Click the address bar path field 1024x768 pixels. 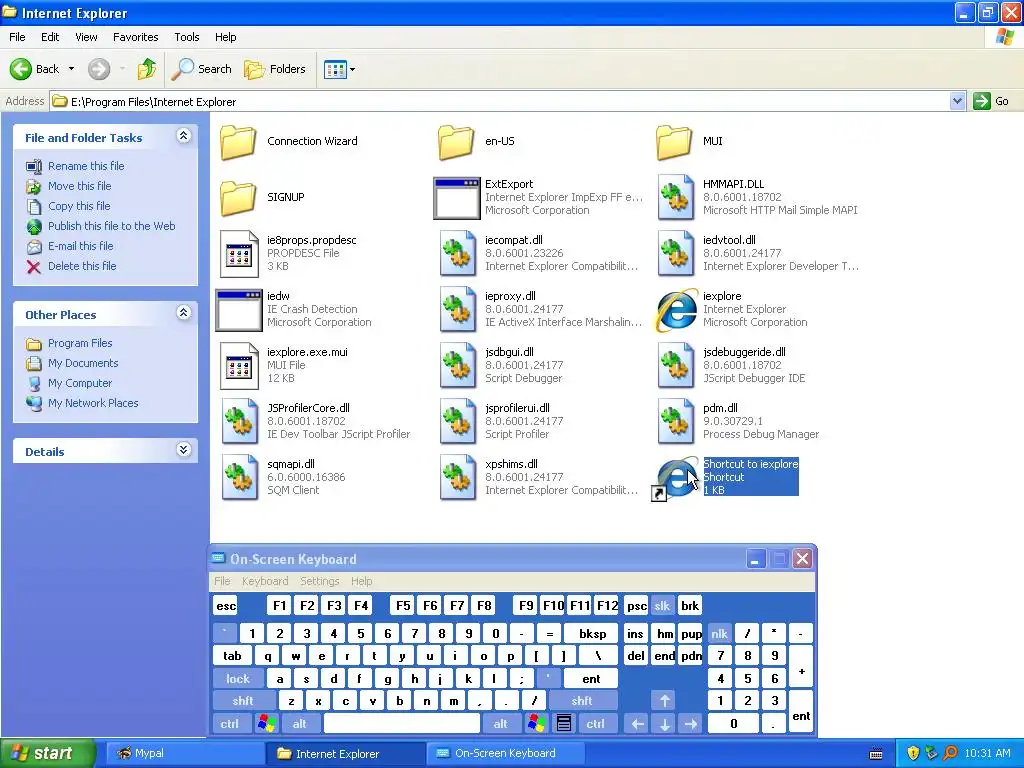(x=500, y=101)
